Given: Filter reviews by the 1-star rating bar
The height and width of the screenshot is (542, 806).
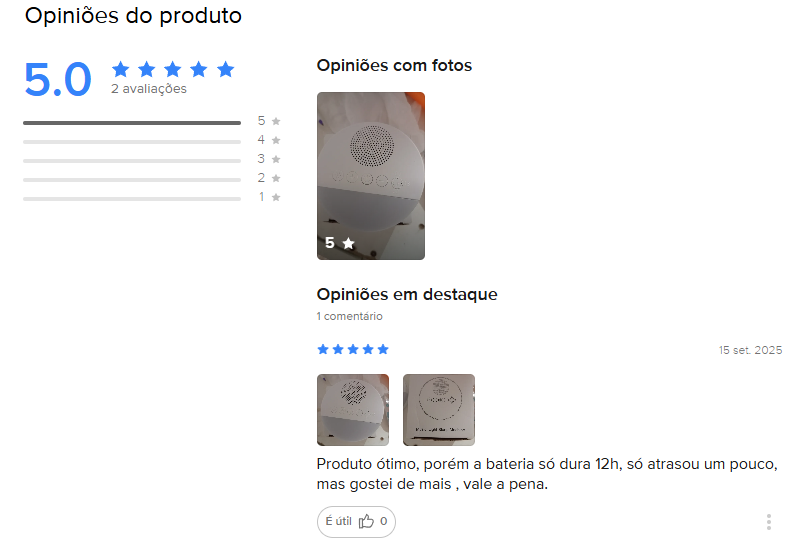Looking at the screenshot, I should pos(132,198).
